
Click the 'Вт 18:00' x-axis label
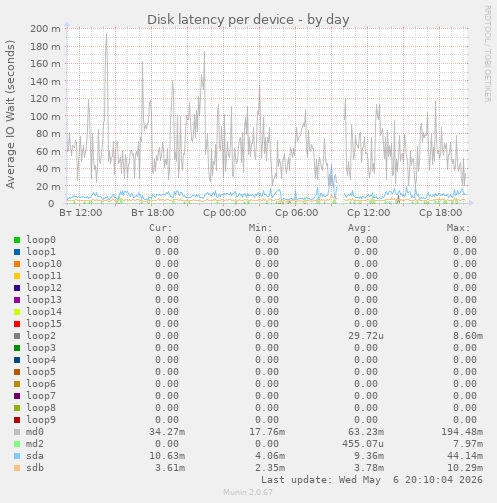coord(153,213)
